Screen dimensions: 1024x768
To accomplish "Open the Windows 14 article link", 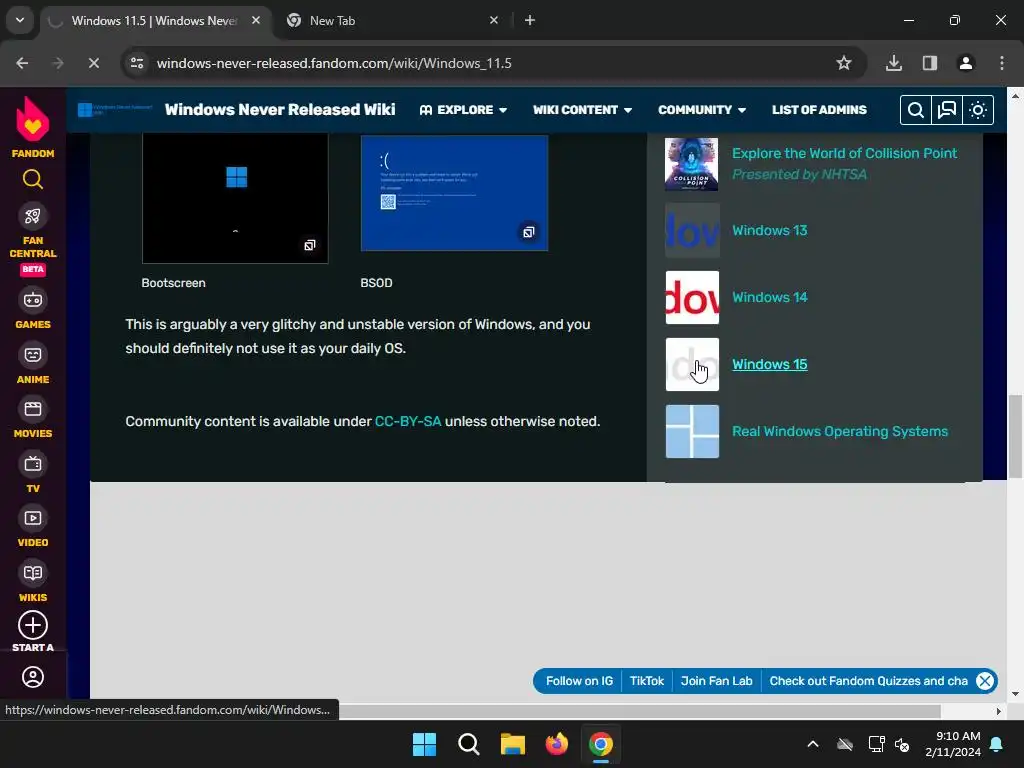I will (x=769, y=297).
